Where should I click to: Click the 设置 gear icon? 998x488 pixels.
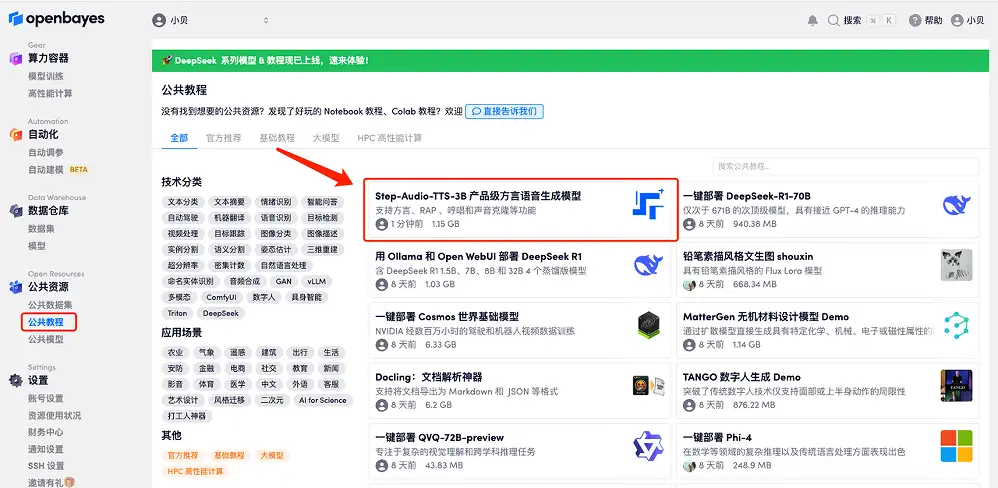click(x=16, y=380)
